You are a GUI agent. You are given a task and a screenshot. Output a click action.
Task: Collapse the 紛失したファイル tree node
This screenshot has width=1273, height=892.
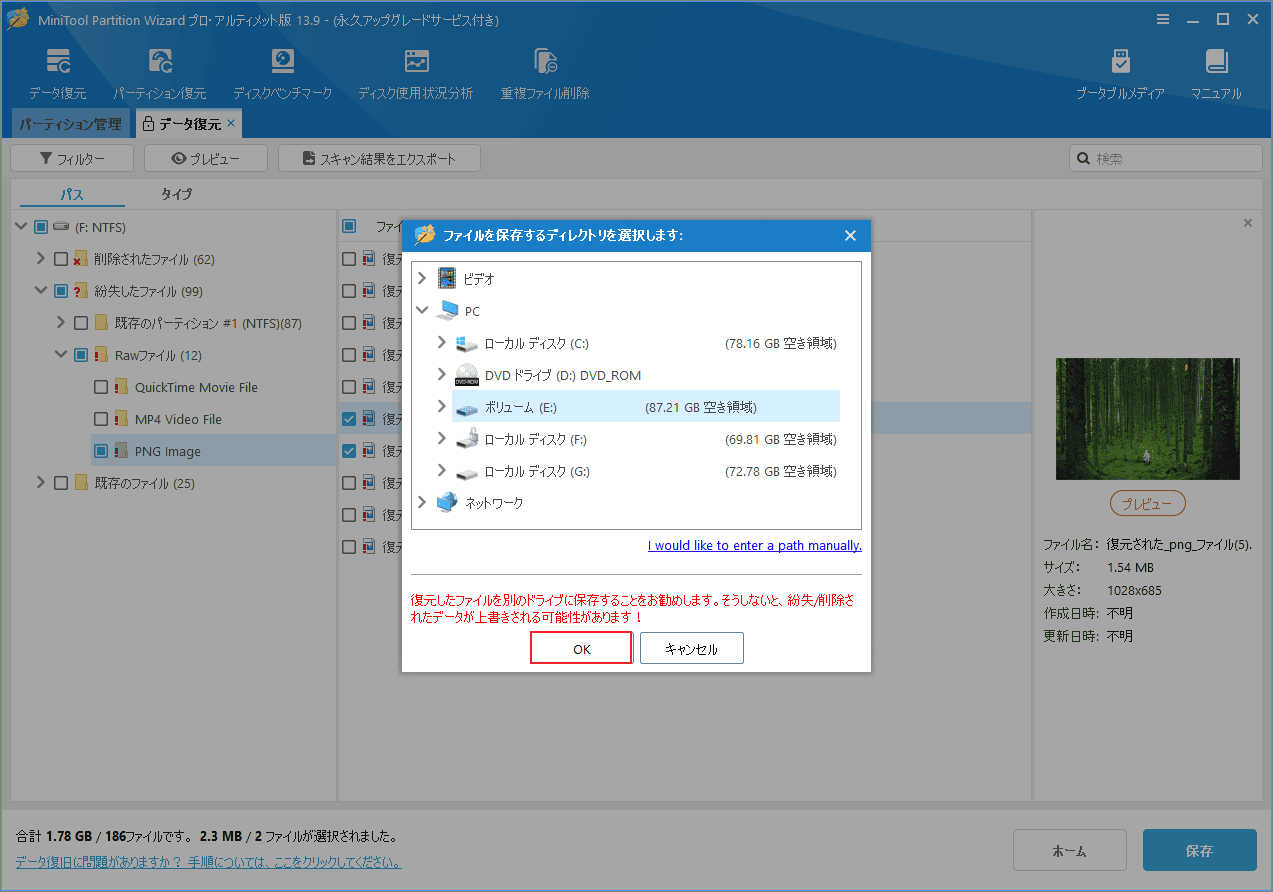[41, 291]
